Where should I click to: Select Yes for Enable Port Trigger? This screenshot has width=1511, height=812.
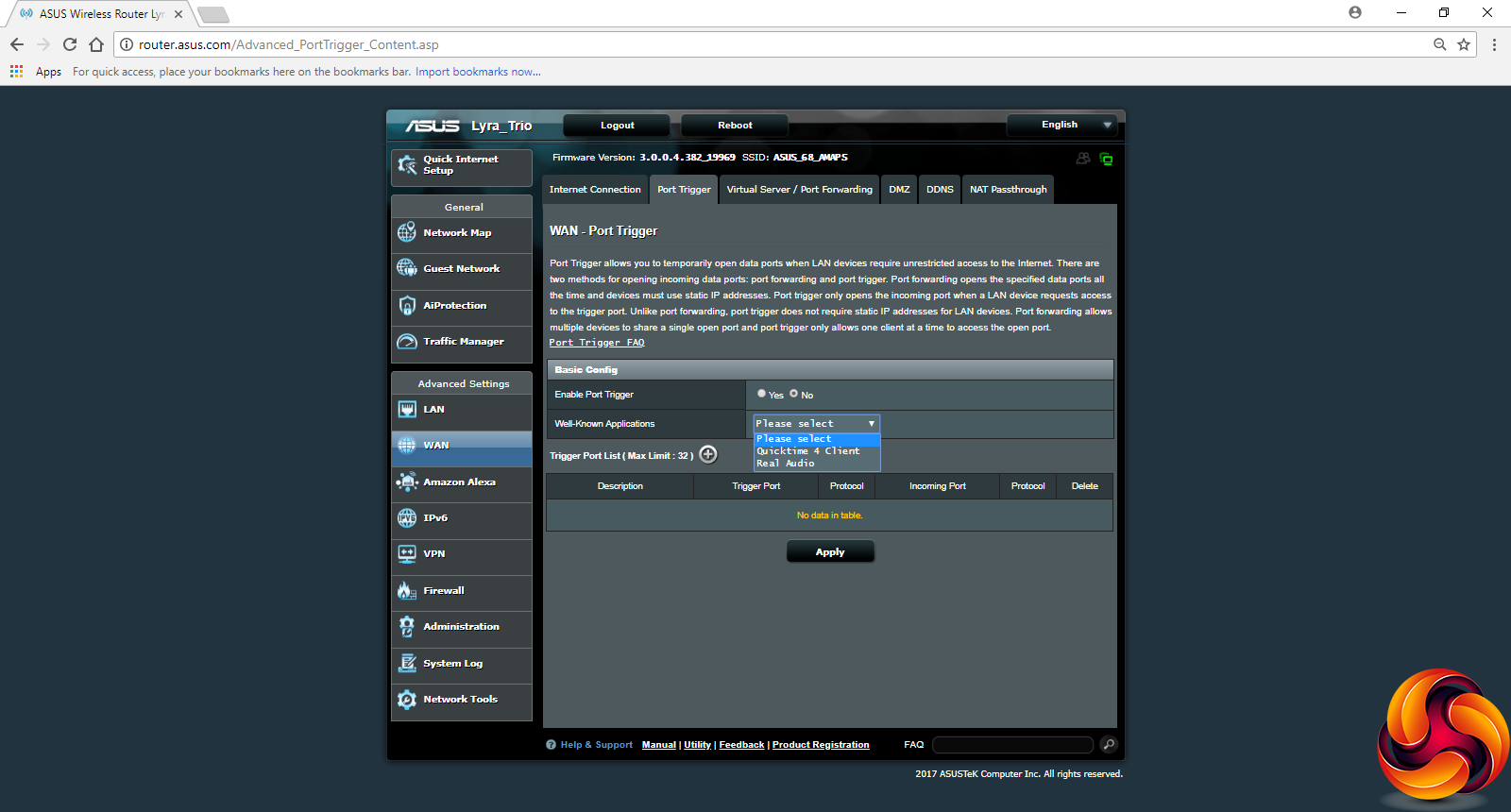coord(762,394)
